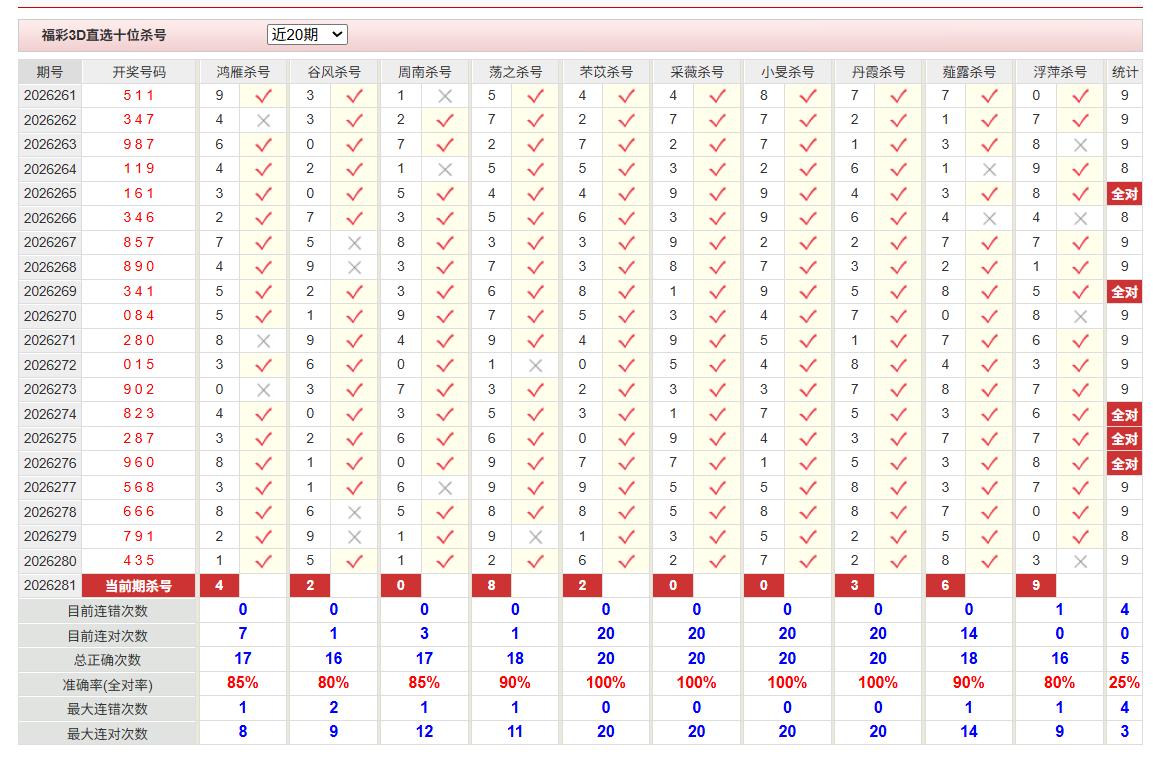Click the 浮萍杀号 column header
The width and height of the screenshot is (1153, 760).
point(1060,72)
